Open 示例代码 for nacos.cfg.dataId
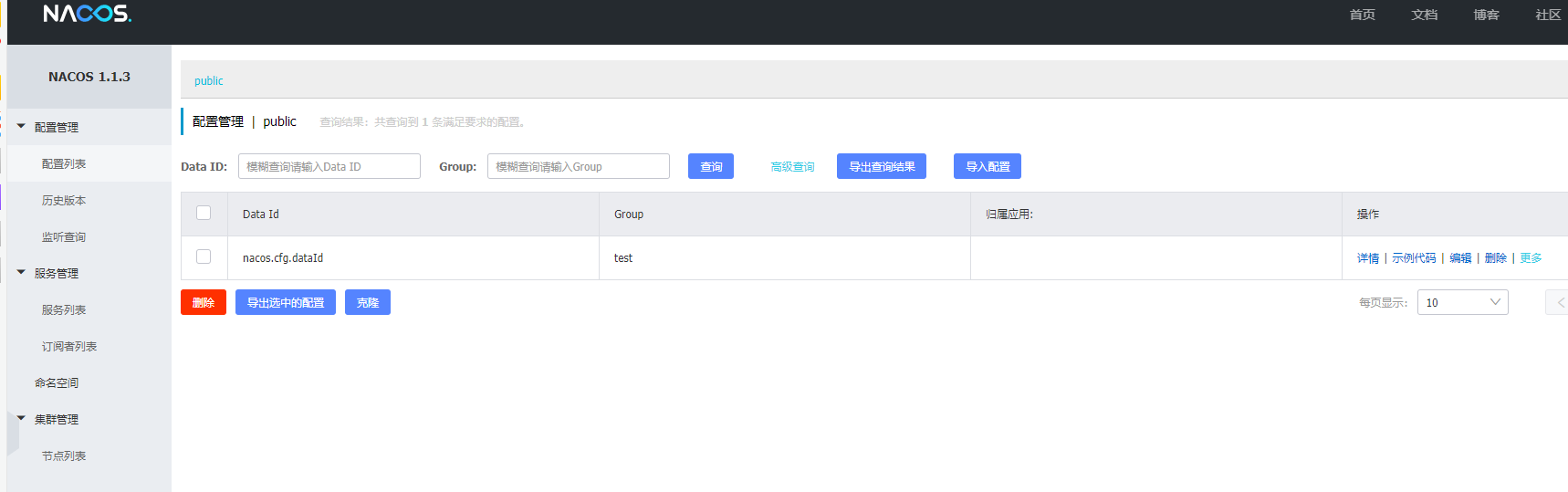The width and height of the screenshot is (1568, 492). (1414, 258)
